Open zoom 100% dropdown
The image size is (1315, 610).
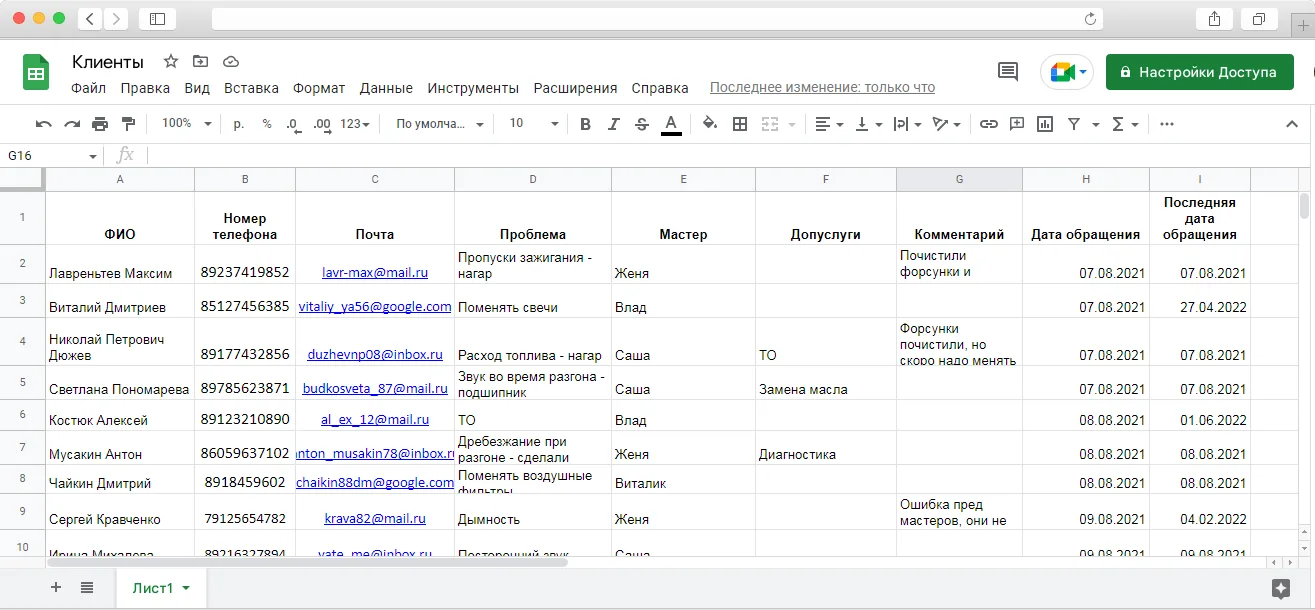coord(187,124)
